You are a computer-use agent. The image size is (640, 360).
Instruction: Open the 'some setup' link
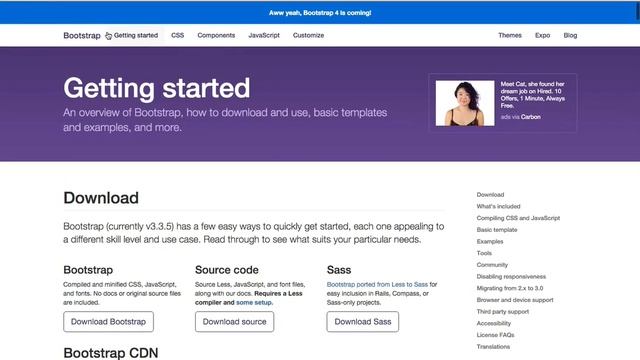point(254,302)
